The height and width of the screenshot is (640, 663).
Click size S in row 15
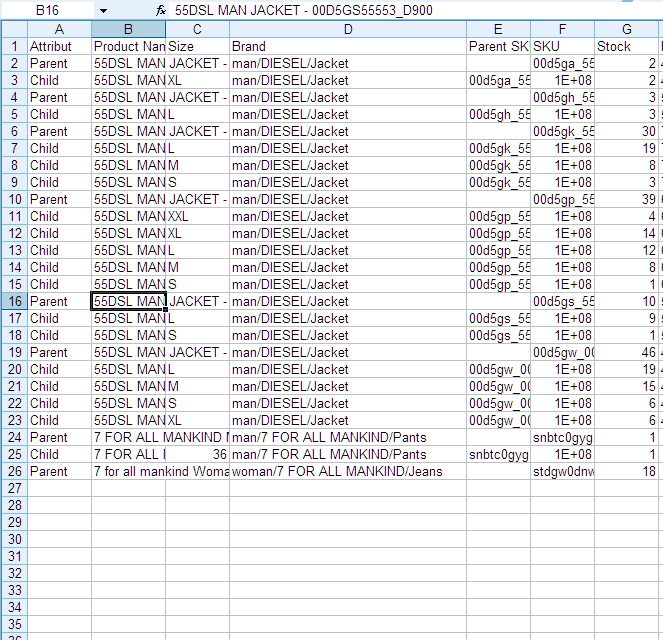[197, 284]
